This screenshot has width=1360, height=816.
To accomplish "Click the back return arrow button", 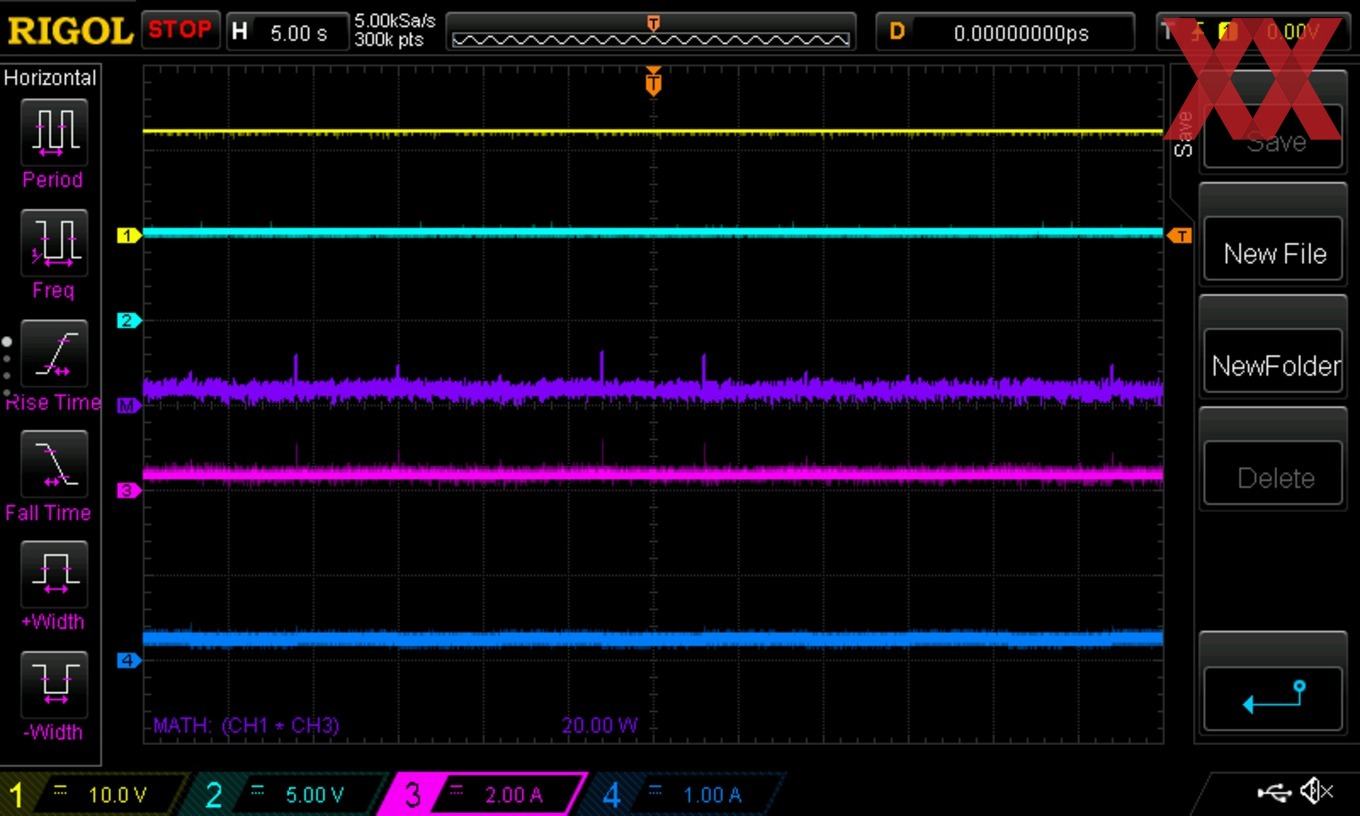I will pyautogui.click(x=1273, y=698).
